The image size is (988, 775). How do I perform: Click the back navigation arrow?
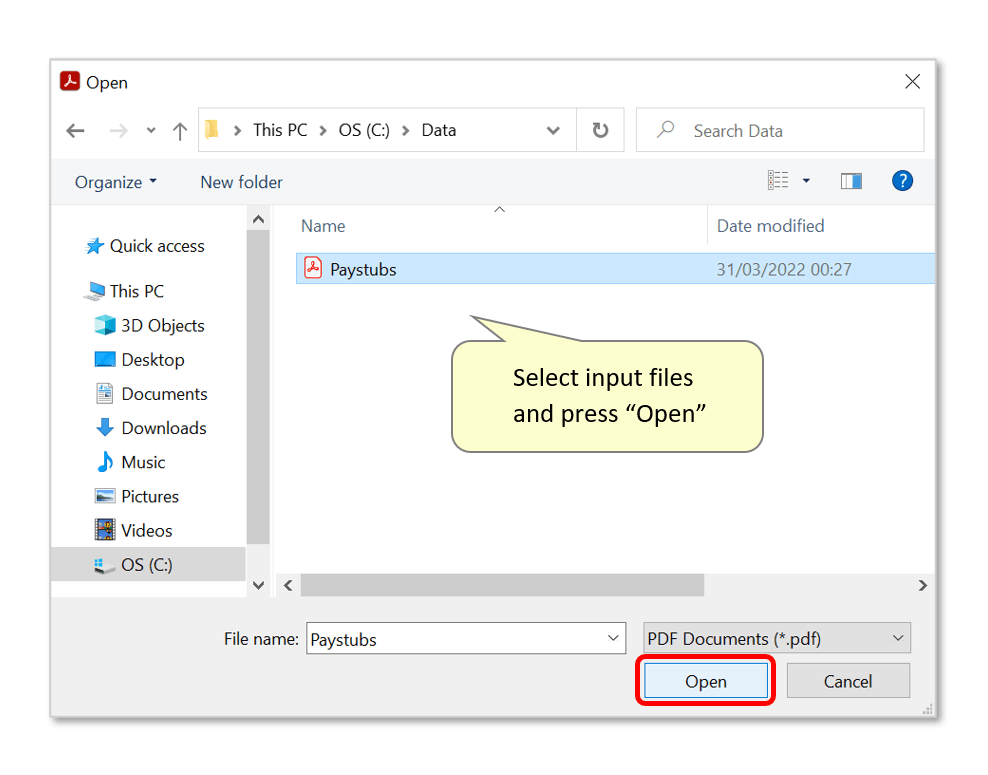(x=76, y=130)
